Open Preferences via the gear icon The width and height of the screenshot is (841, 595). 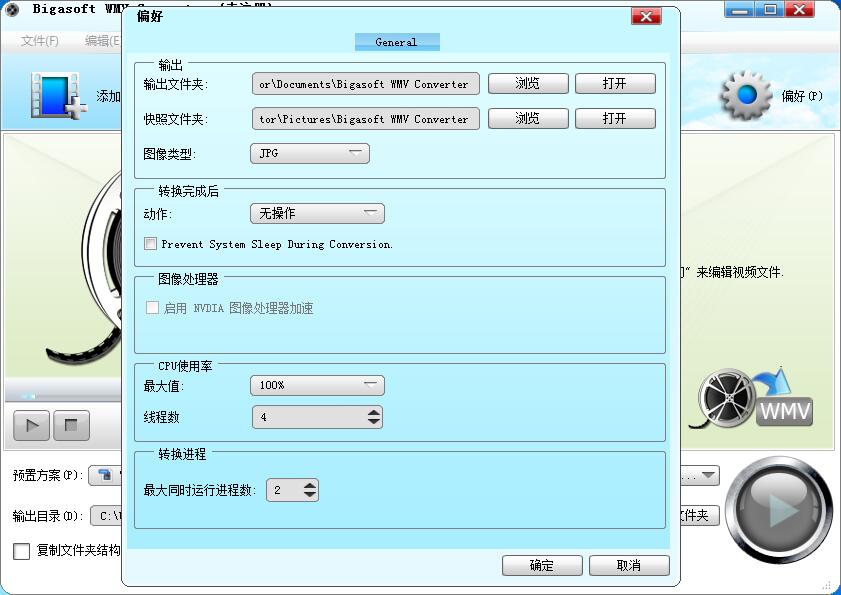click(x=747, y=95)
